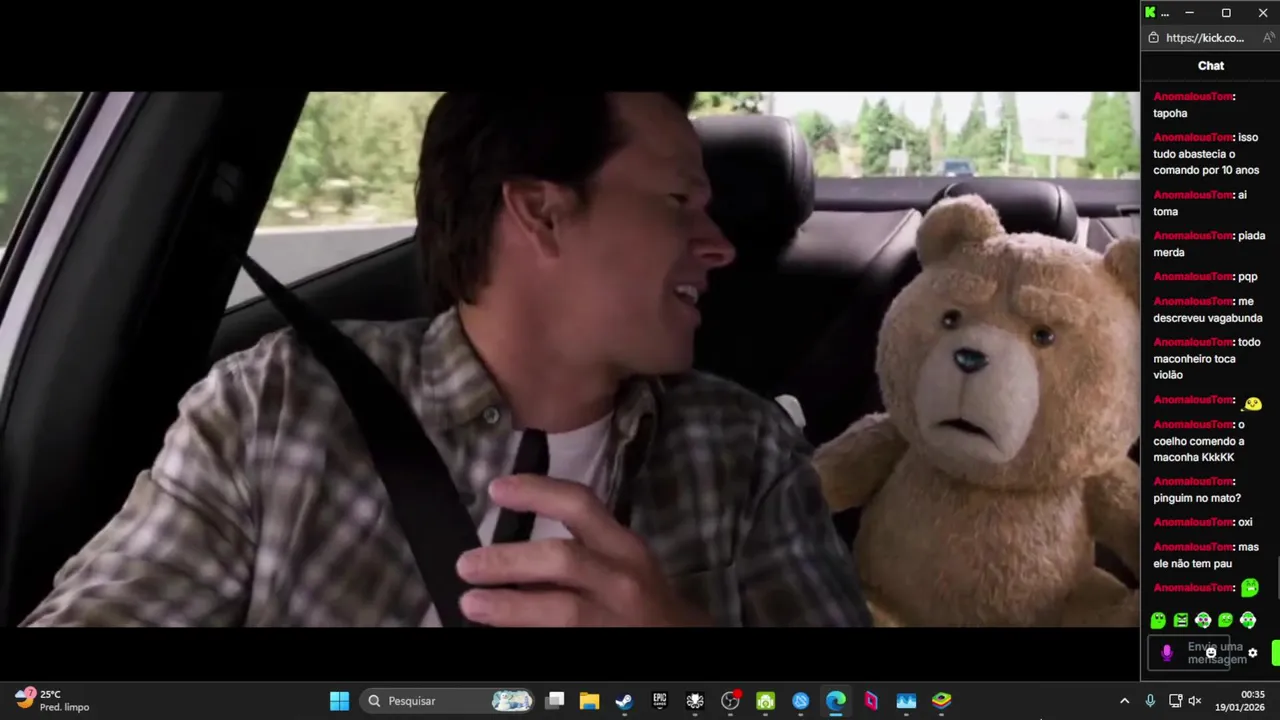
Task: Open the emoji picker smiley icon
Action: (x=1211, y=653)
